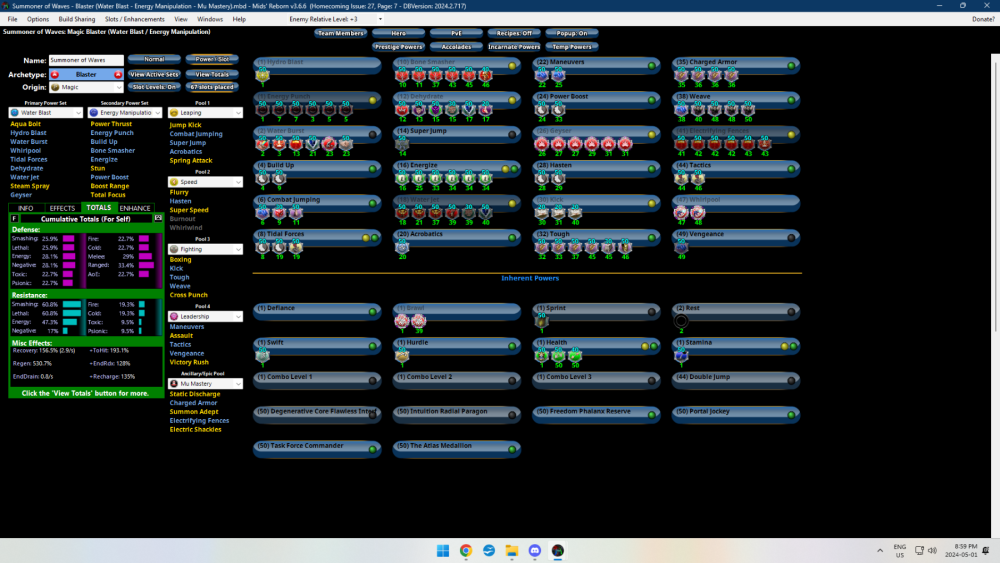
Task: Open Ancillary/Epic Pool dropdown showing Mu Mastery
Action: pyautogui.click(x=205, y=384)
